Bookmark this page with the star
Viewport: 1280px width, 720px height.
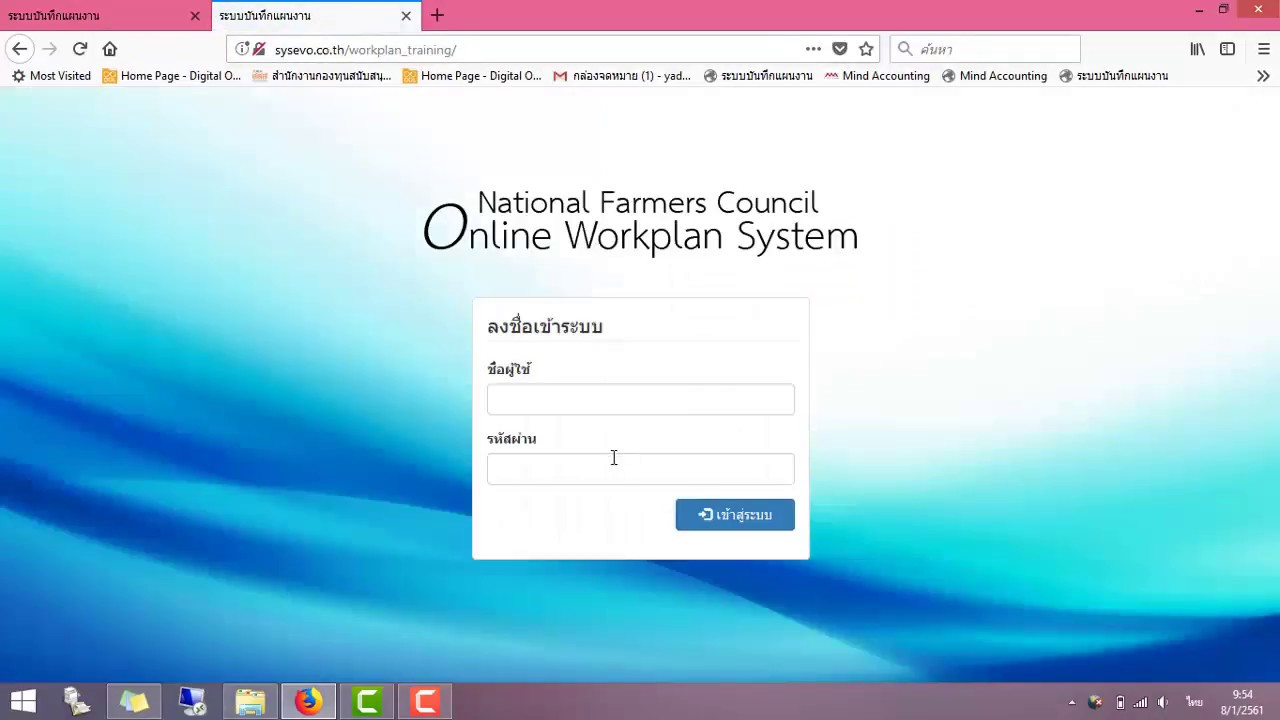pyautogui.click(x=866, y=49)
